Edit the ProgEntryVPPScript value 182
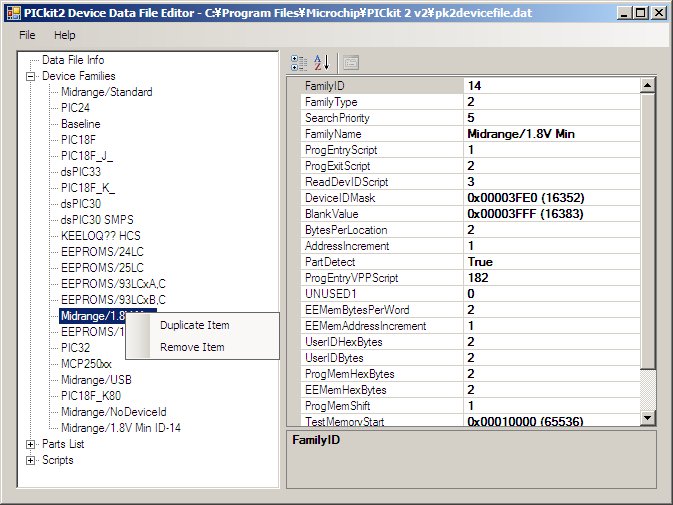The width and height of the screenshot is (673, 505). click(552, 278)
